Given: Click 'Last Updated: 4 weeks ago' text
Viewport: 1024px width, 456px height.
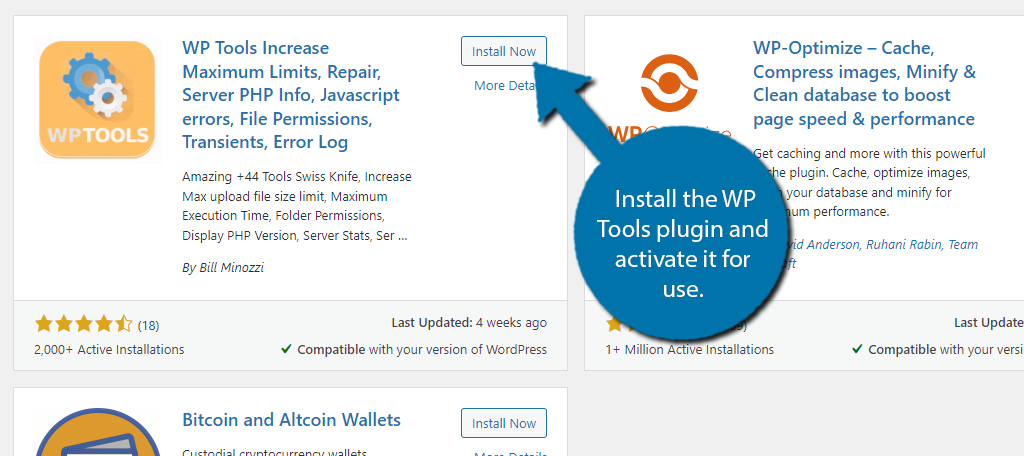Looking at the screenshot, I should pos(469,323).
